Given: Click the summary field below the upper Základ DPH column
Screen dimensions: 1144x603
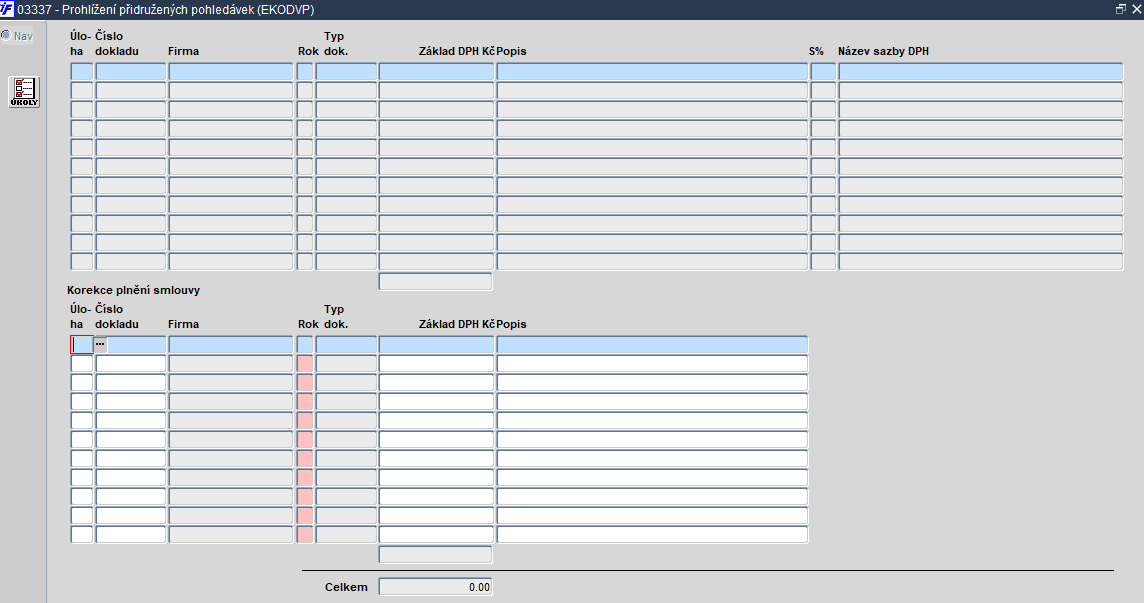Looking at the screenshot, I should coord(436,282).
